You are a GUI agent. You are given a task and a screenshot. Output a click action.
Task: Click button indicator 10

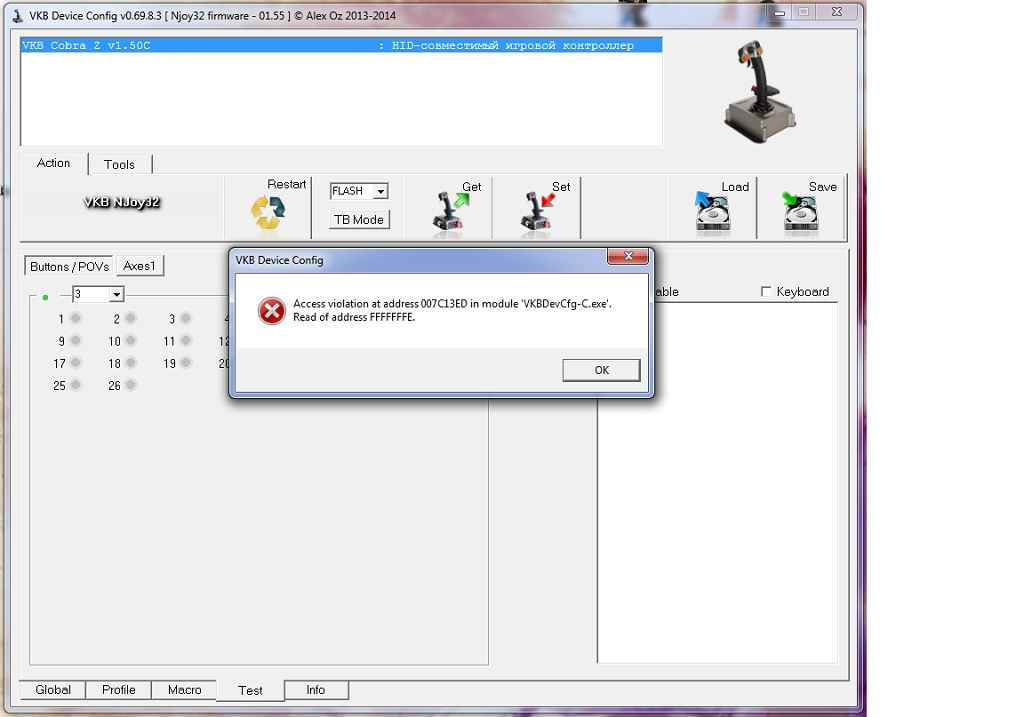(x=131, y=340)
